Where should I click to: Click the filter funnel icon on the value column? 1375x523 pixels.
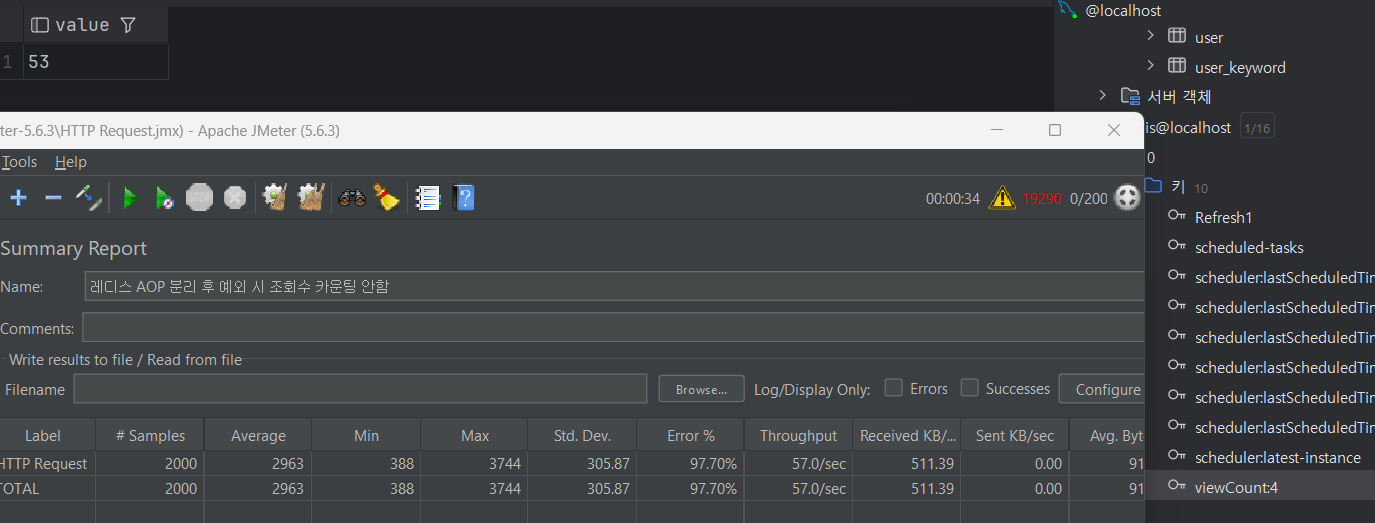click(127, 25)
